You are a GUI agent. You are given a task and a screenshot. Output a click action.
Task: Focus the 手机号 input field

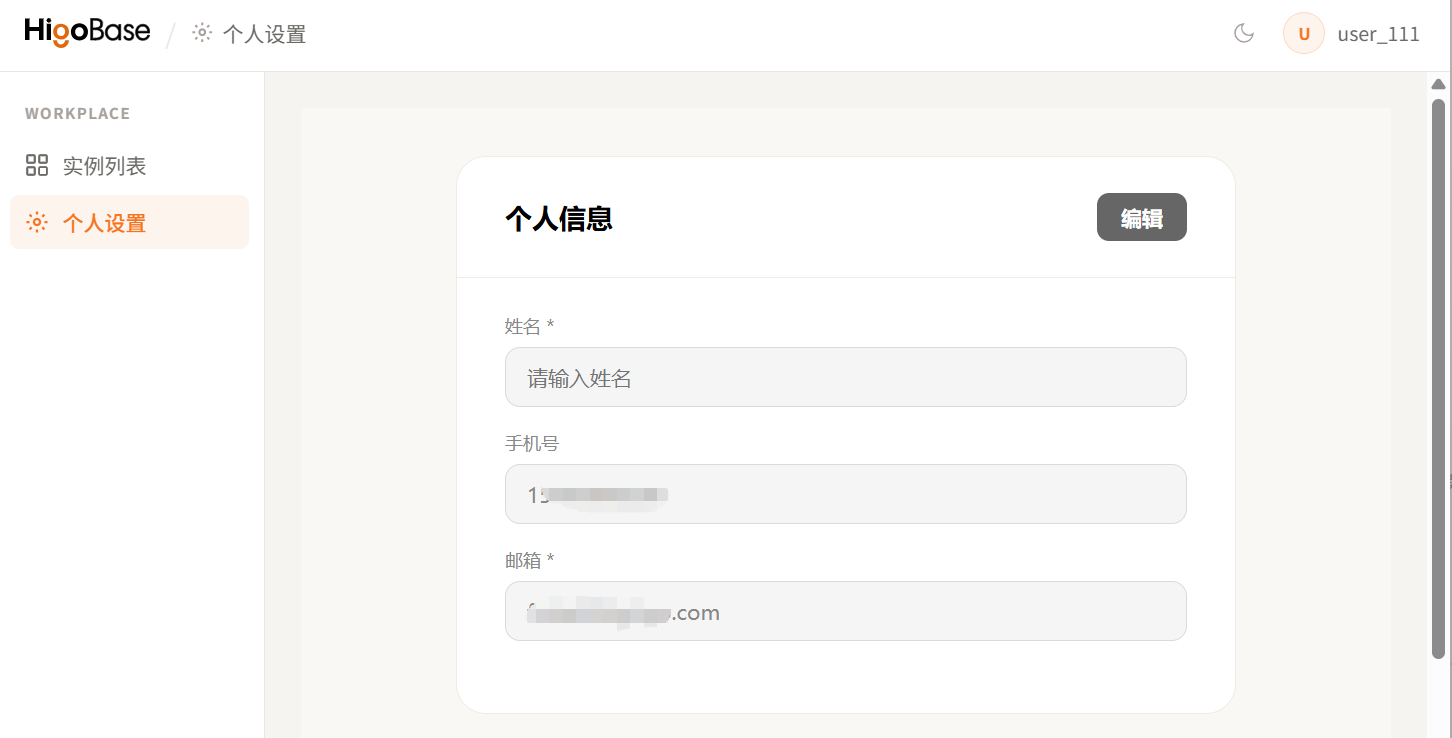point(845,494)
